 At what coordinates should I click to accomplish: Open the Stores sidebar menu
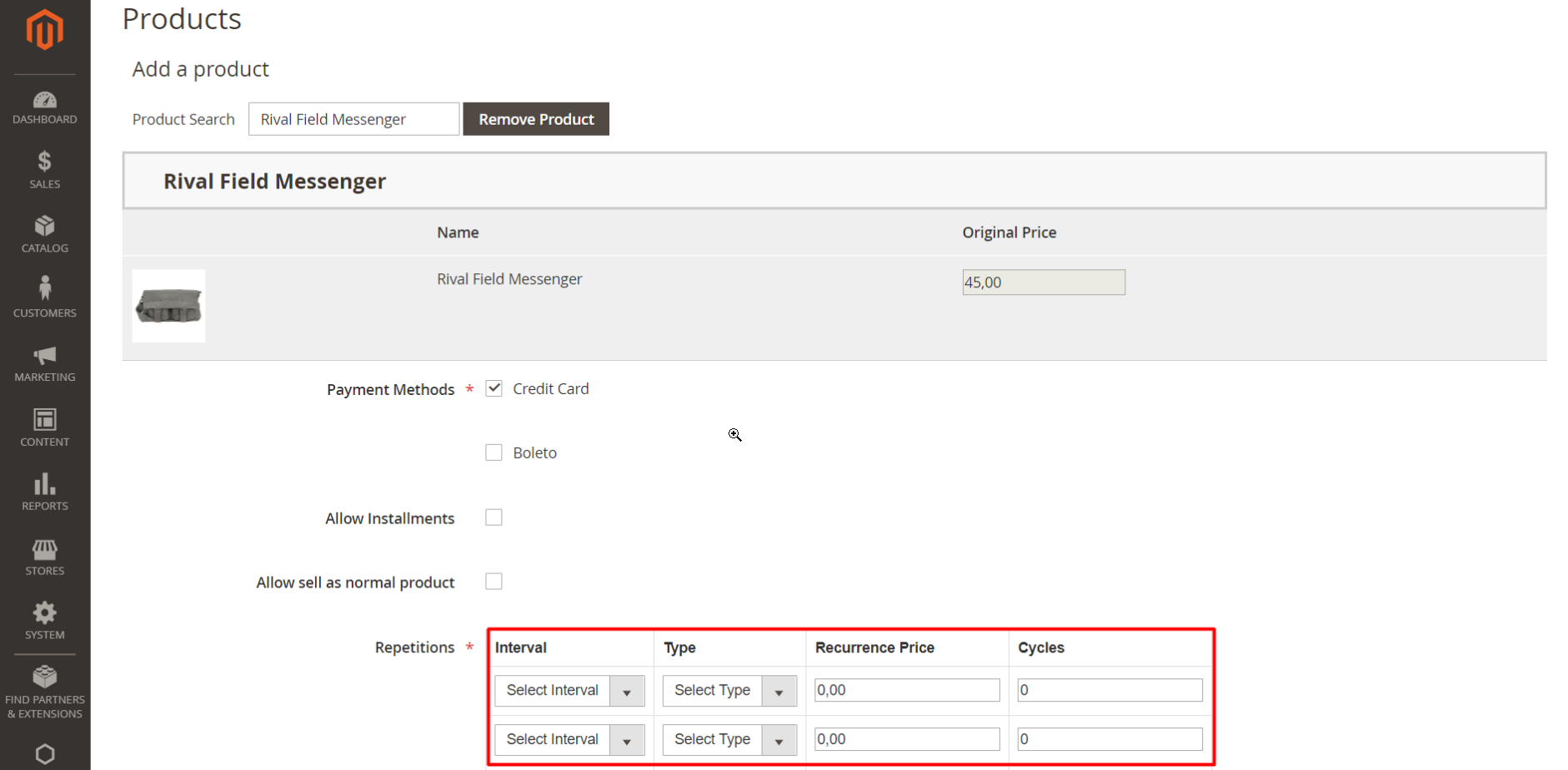tap(45, 557)
